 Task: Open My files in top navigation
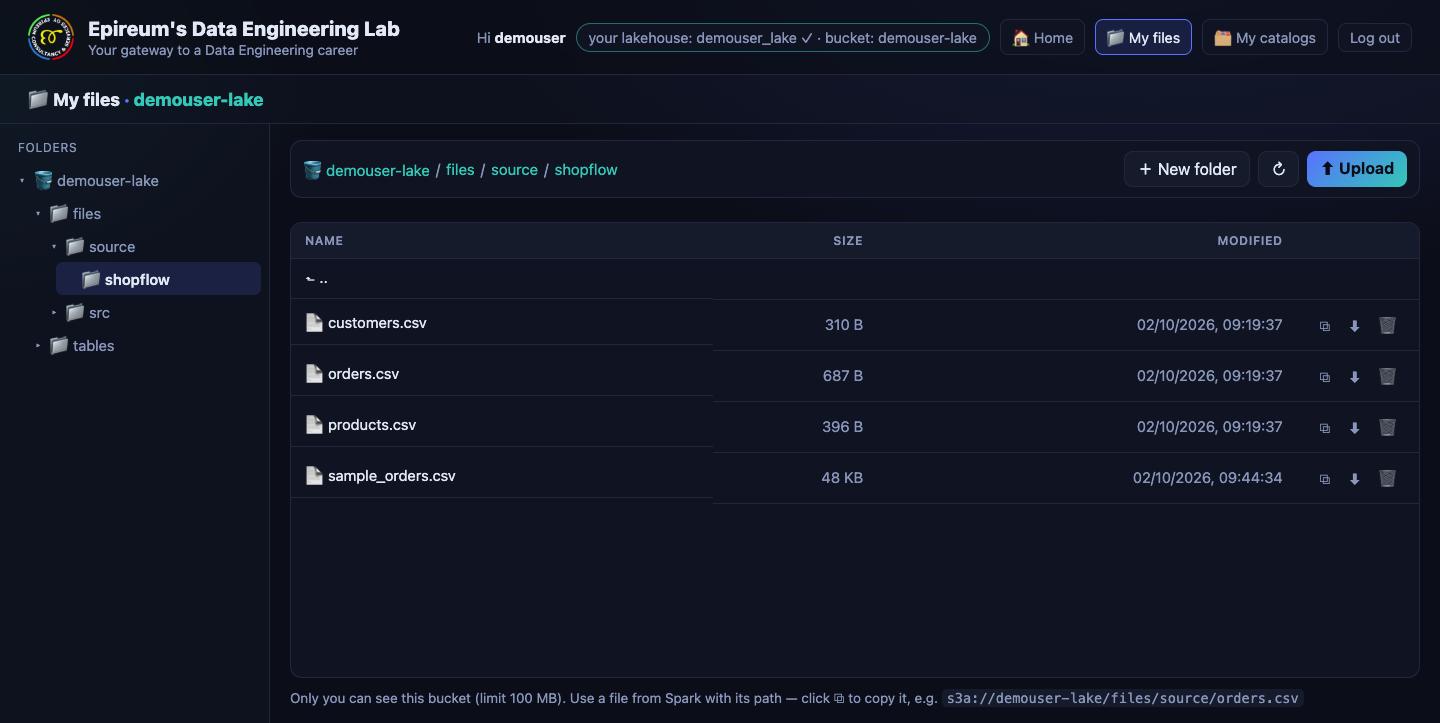pyautogui.click(x=1143, y=38)
